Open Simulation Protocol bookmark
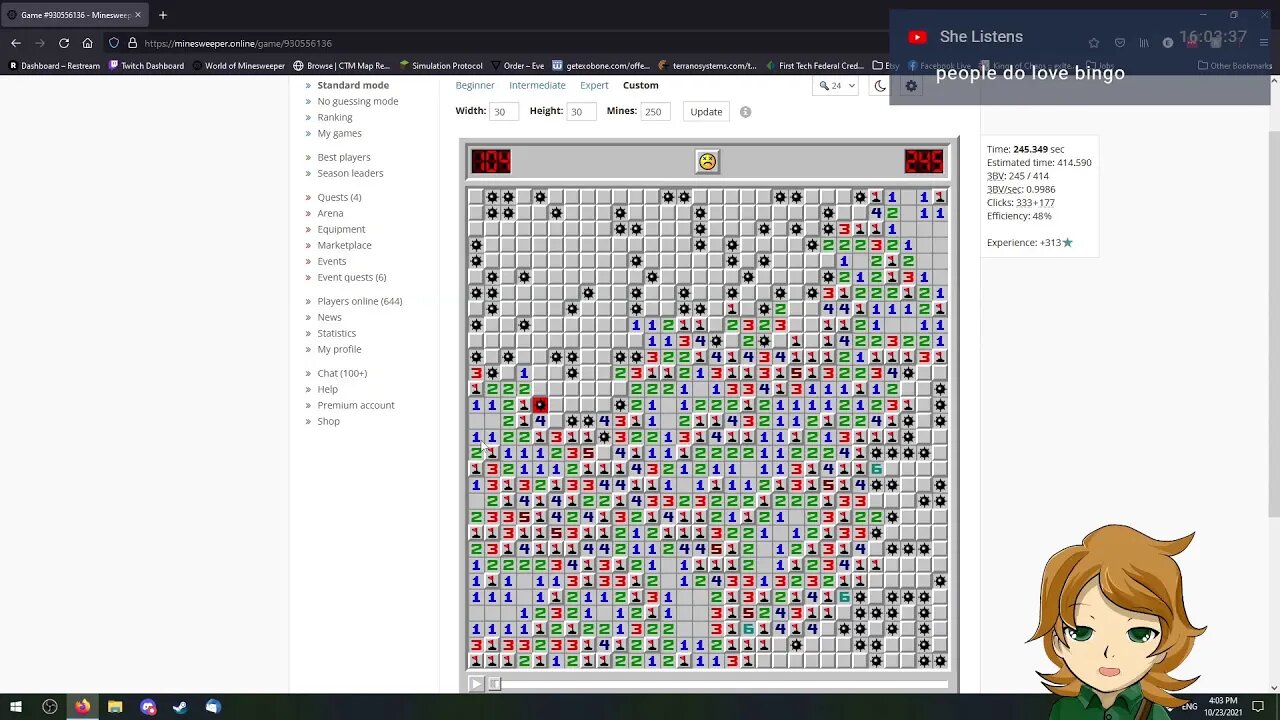 [440, 66]
